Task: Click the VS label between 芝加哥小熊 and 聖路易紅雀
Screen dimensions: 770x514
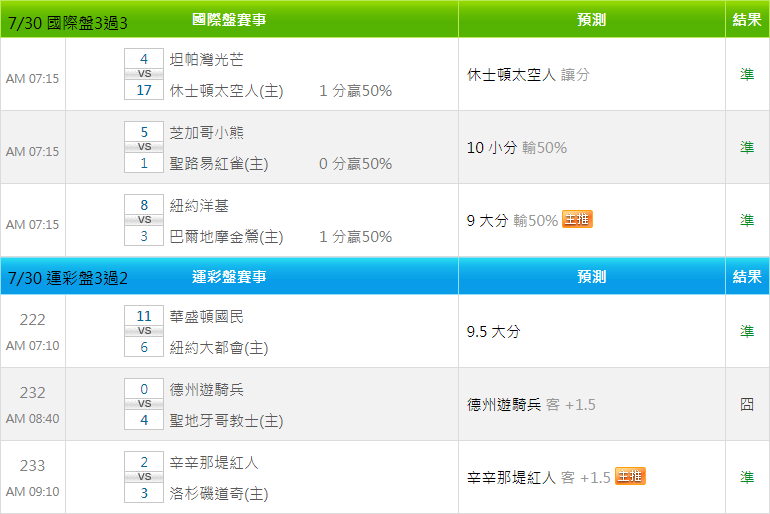Action: (144, 147)
